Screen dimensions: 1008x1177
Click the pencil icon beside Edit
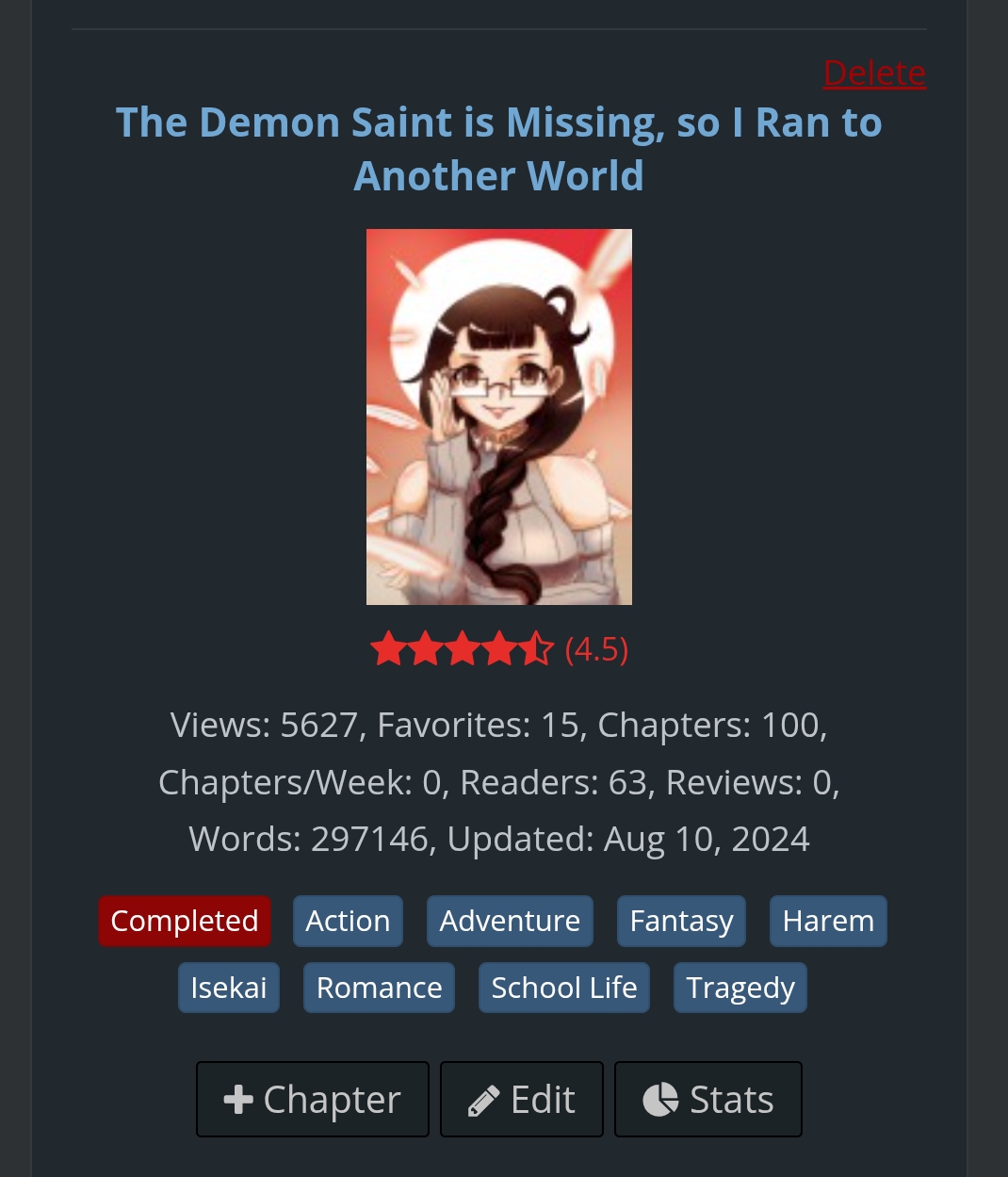483,1101
